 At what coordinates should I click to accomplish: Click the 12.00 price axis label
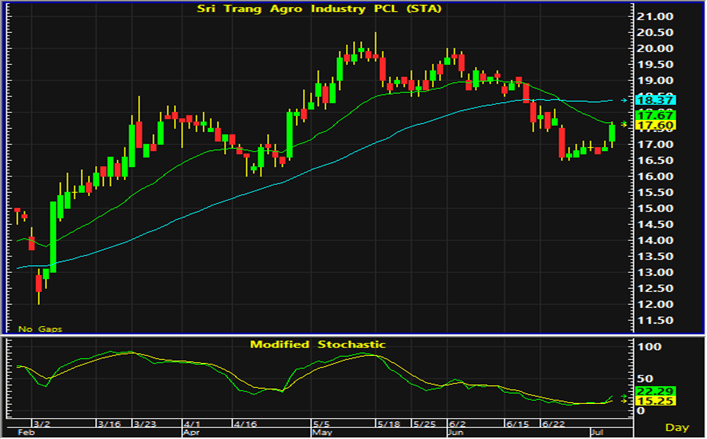tap(654, 305)
